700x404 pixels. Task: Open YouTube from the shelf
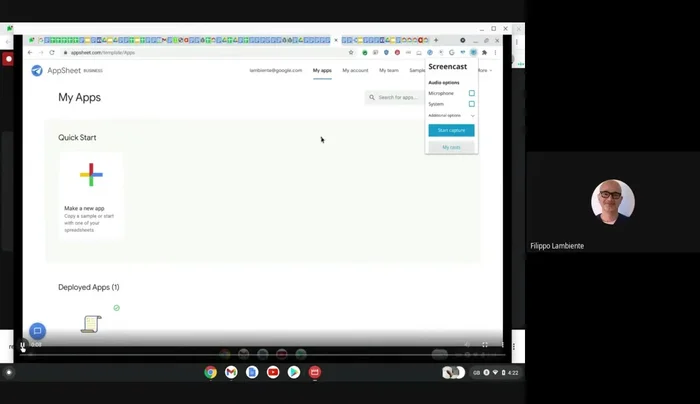(x=273, y=372)
